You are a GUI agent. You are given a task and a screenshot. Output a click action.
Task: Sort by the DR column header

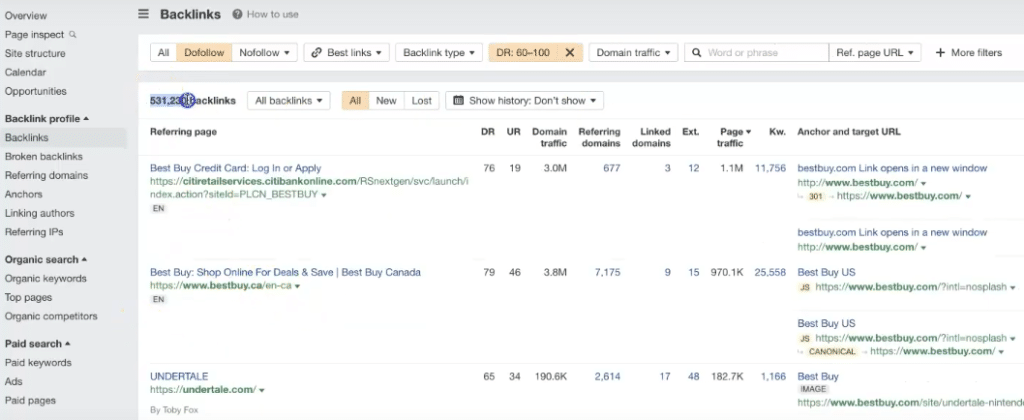[488, 132]
